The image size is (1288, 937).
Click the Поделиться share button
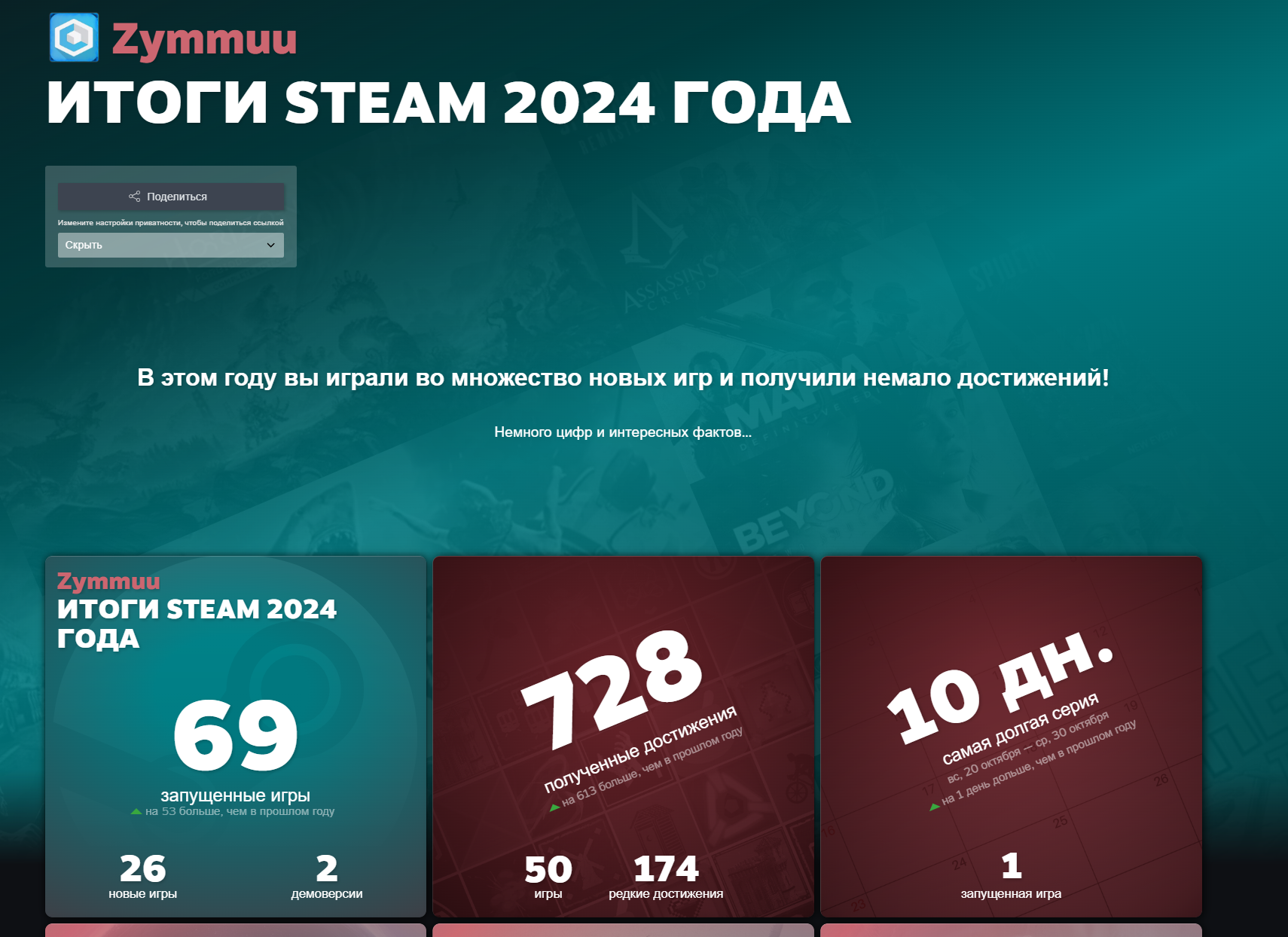tap(171, 197)
